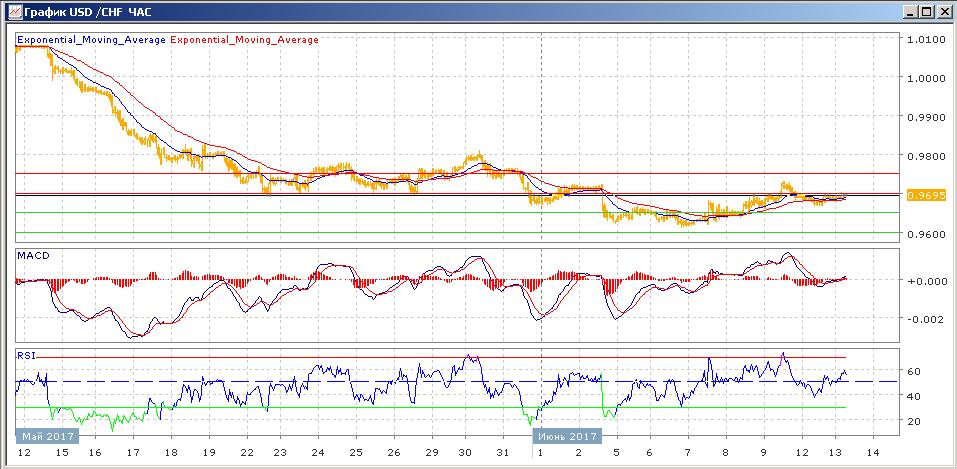Click the MACD indicator panel label
Image resolution: width=957 pixels, height=469 pixels.
coord(34,255)
